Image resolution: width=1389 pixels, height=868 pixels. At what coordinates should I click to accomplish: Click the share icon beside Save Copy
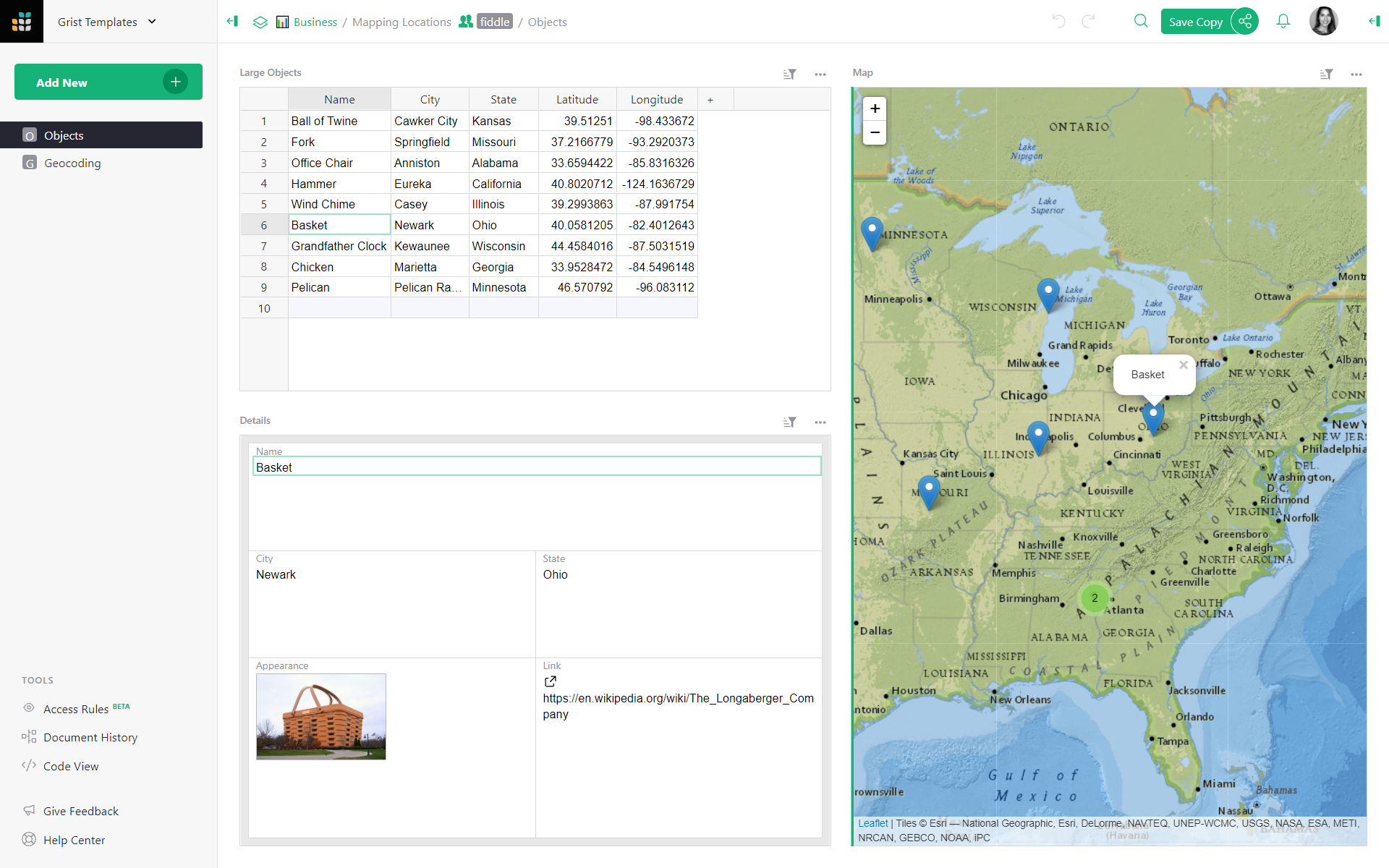point(1244,21)
